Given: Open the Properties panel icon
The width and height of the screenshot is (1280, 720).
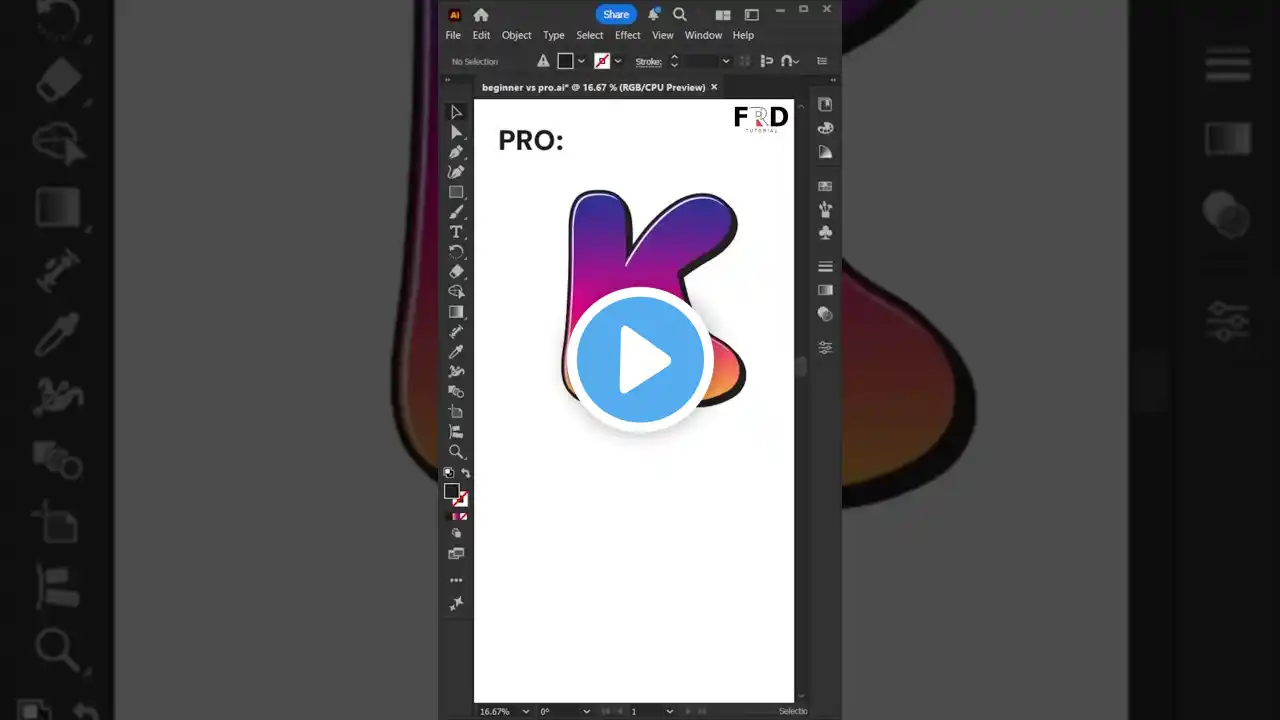Looking at the screenshot, I should (x=825, y=104).
